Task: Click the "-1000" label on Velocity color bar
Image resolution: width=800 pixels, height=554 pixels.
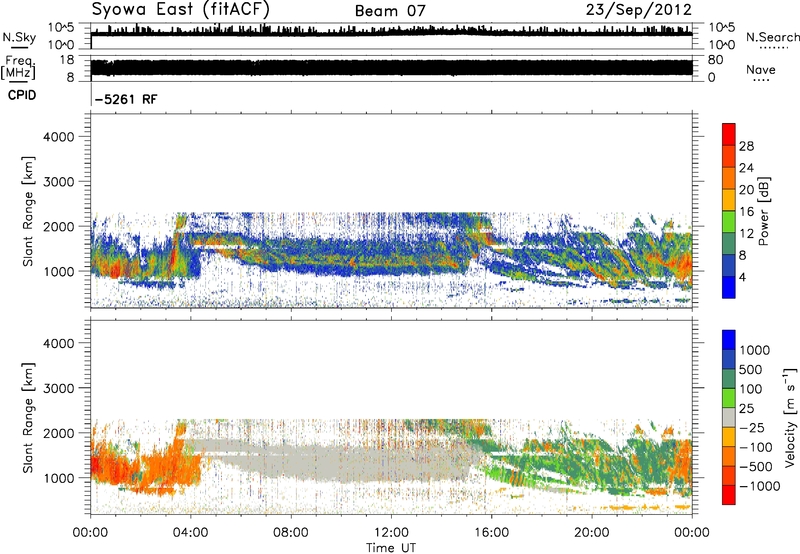Action: (x=759, y=486)
